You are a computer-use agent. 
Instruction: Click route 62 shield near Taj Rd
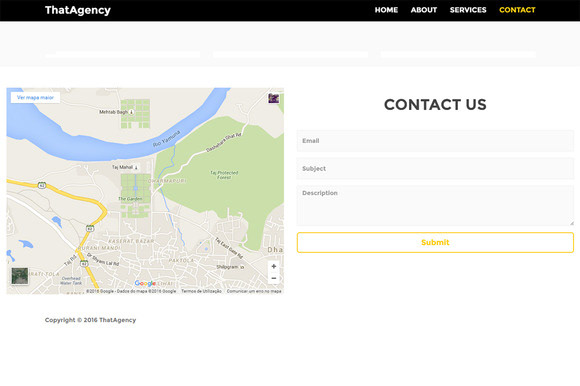84,263
